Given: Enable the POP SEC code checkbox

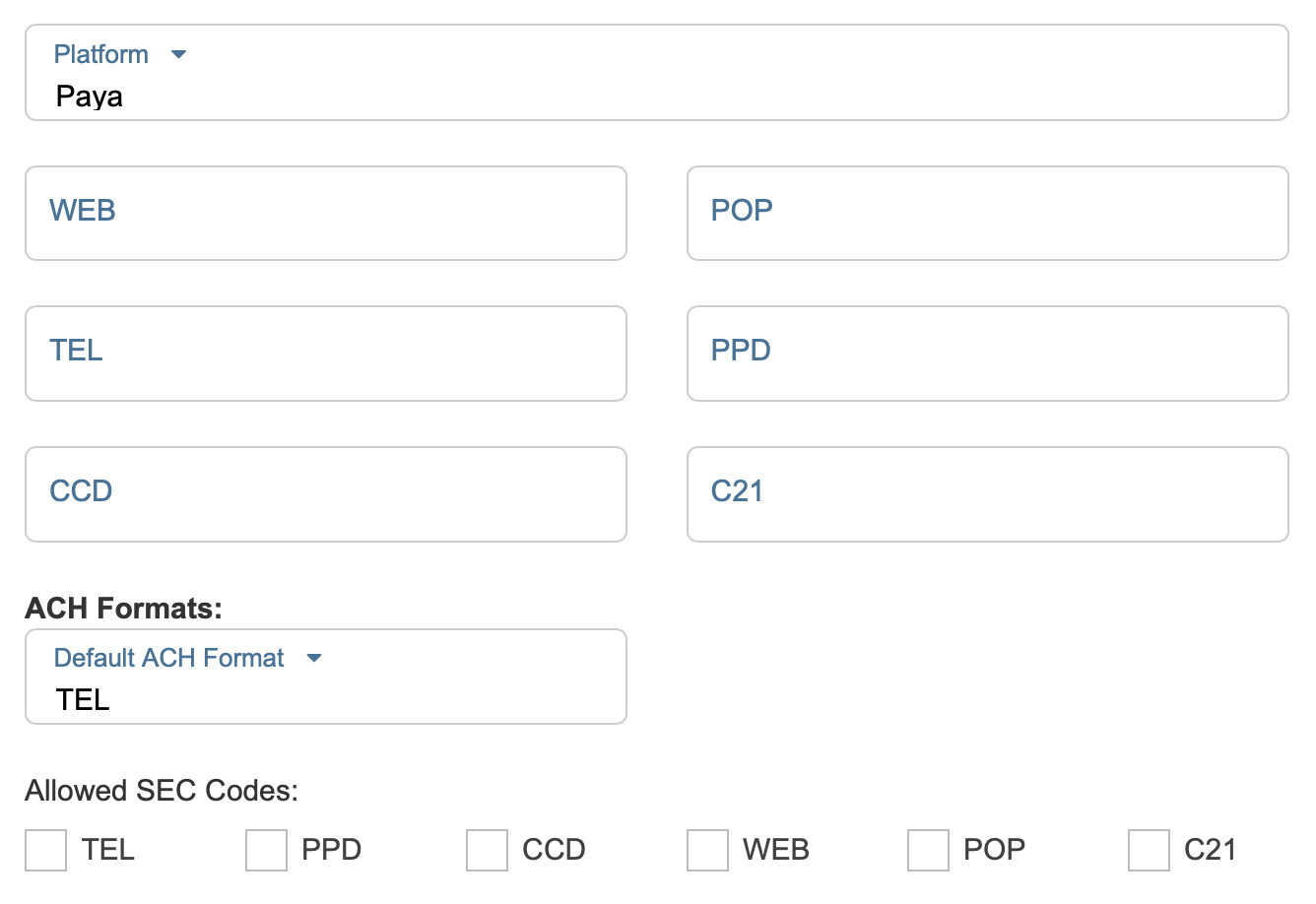Looking at the screenshot, I should coord(928,850).
